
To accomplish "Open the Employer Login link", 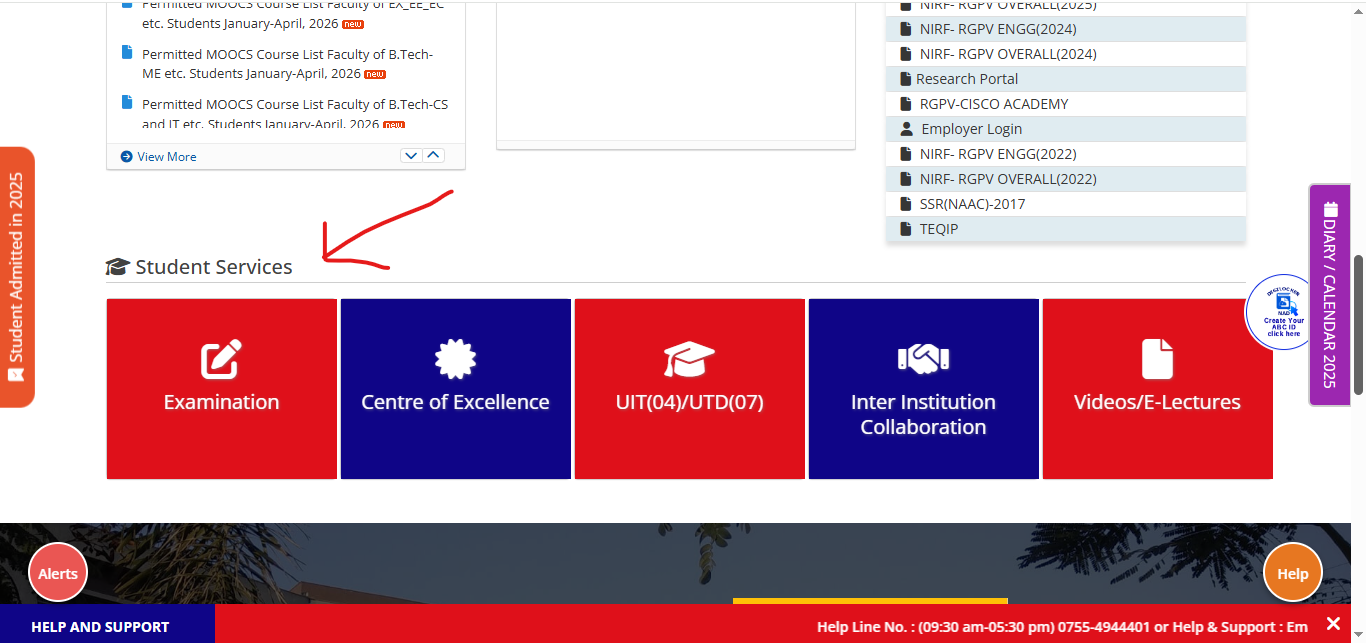I will pyautogui.click(x=971, y=129).
